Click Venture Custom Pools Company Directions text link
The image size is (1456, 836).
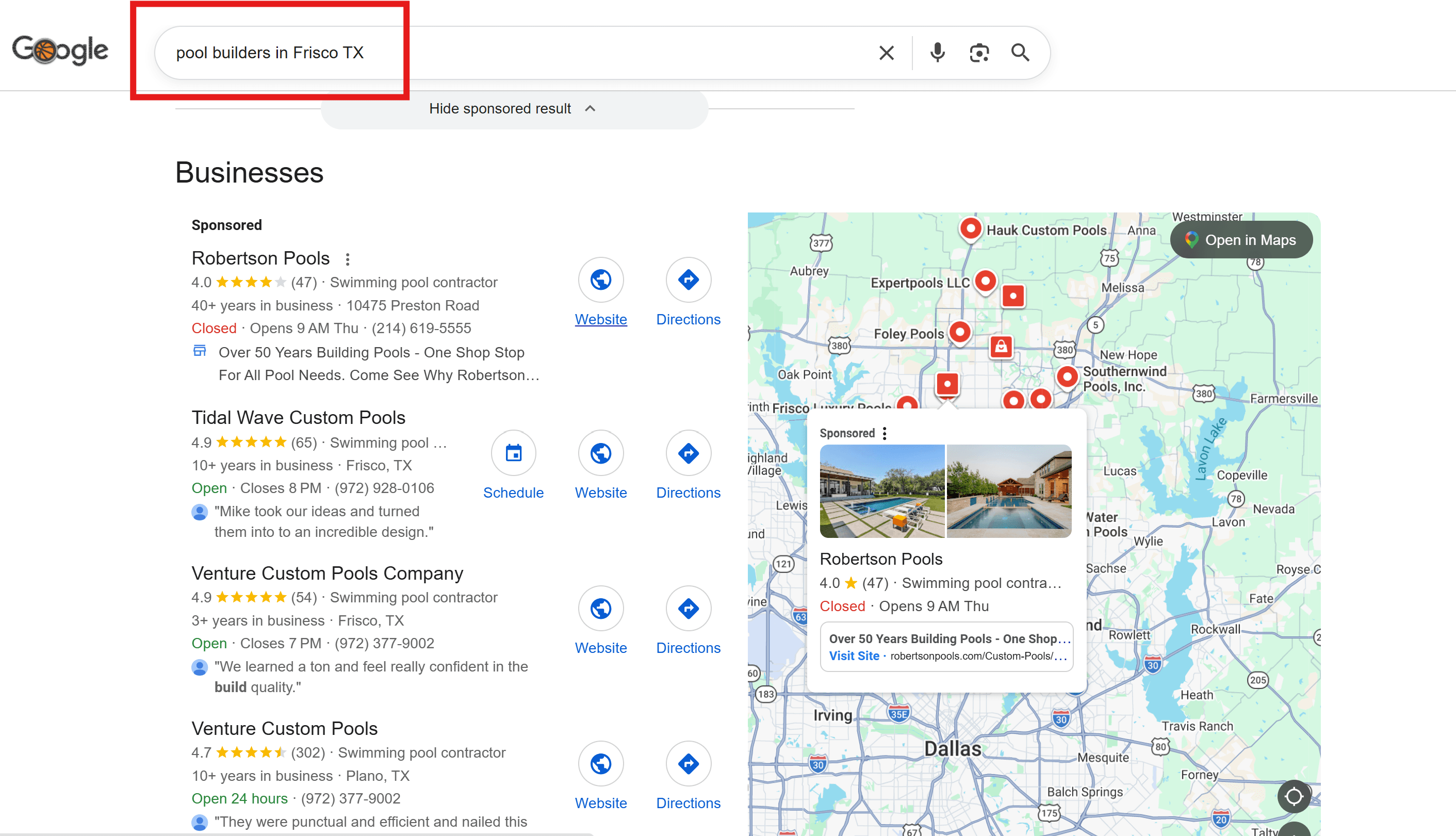[x=688, y=648]
